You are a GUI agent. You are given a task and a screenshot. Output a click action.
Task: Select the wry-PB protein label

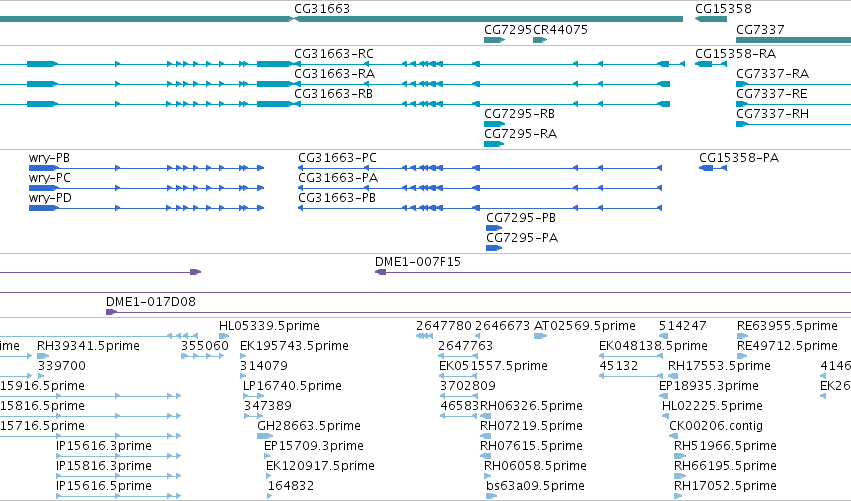tap(49, 158)
